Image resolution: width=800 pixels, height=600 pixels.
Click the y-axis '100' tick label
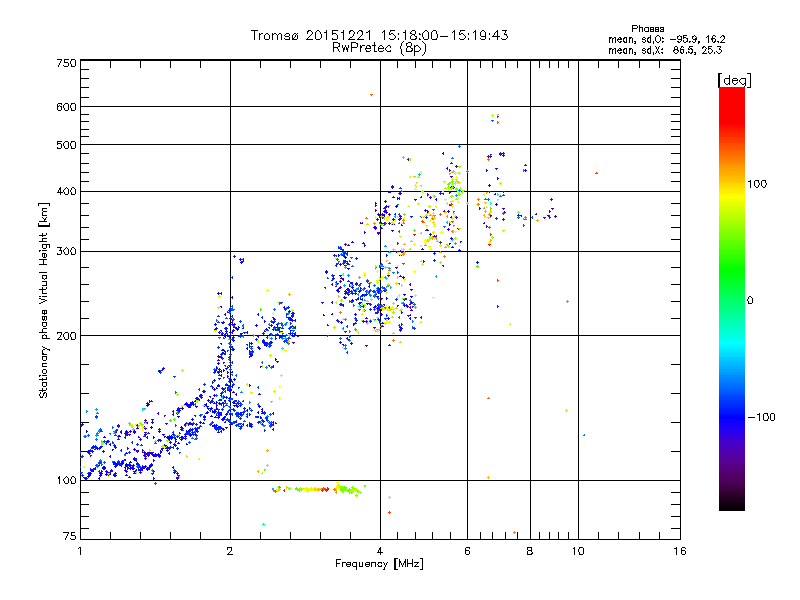(66, 481)
